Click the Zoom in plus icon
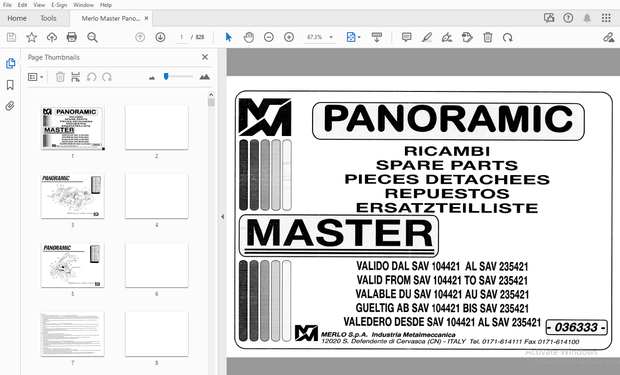 tap(289, 37)
